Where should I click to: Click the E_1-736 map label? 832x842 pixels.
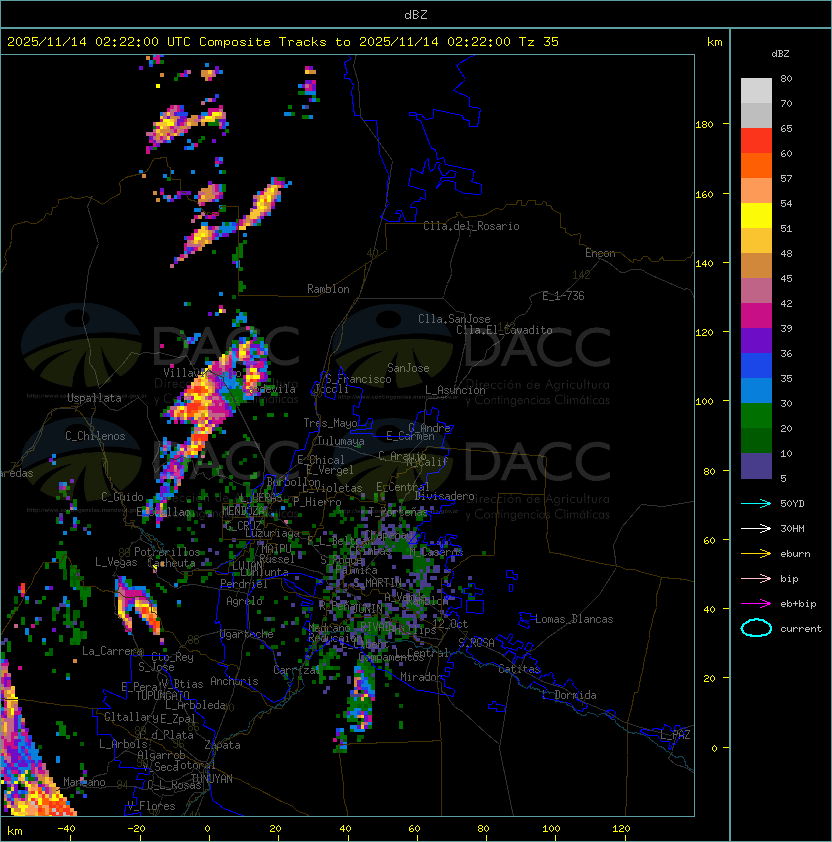(x=563, y=296)
